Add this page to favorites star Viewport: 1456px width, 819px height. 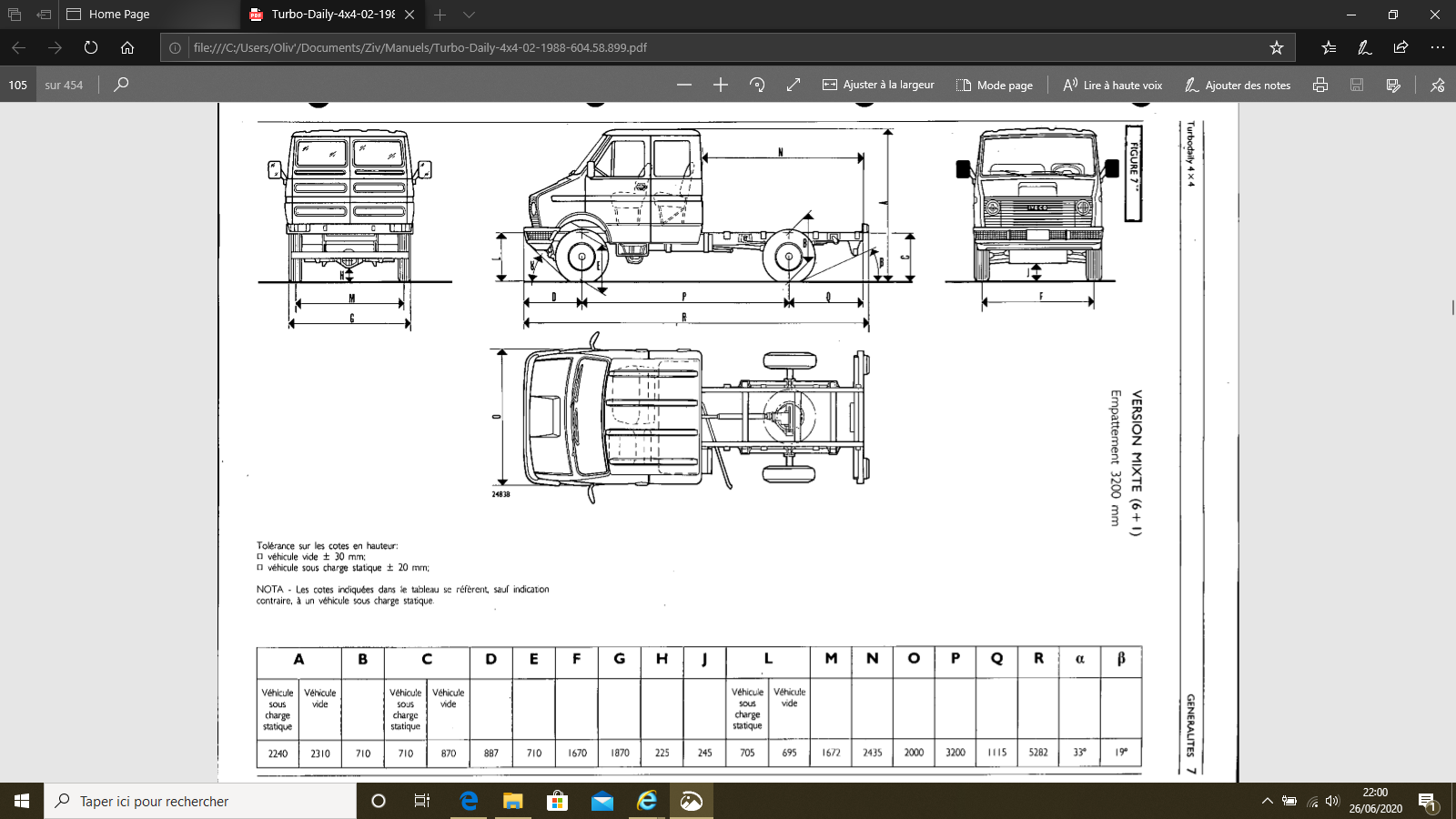1277,47
